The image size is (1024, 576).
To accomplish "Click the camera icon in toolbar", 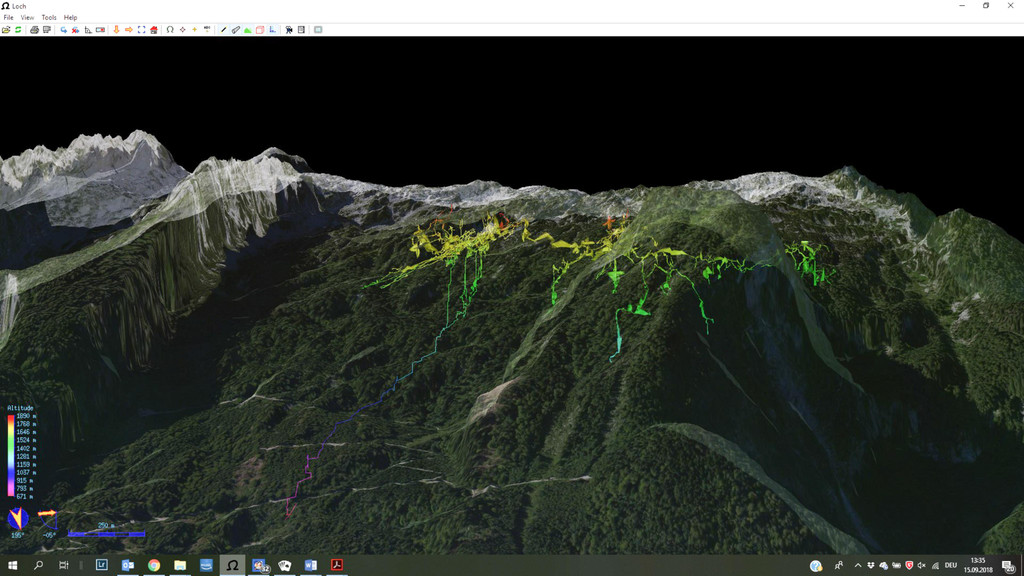I will coord(288,30).
